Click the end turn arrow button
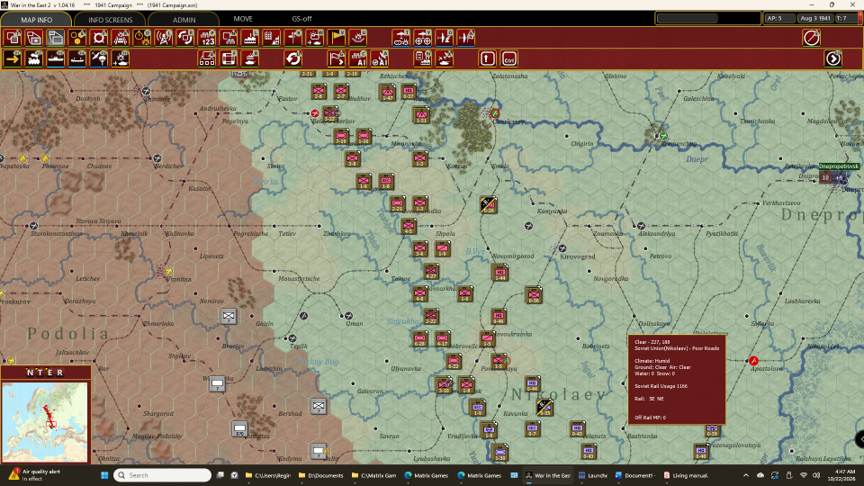 click(x=833, y=58)
